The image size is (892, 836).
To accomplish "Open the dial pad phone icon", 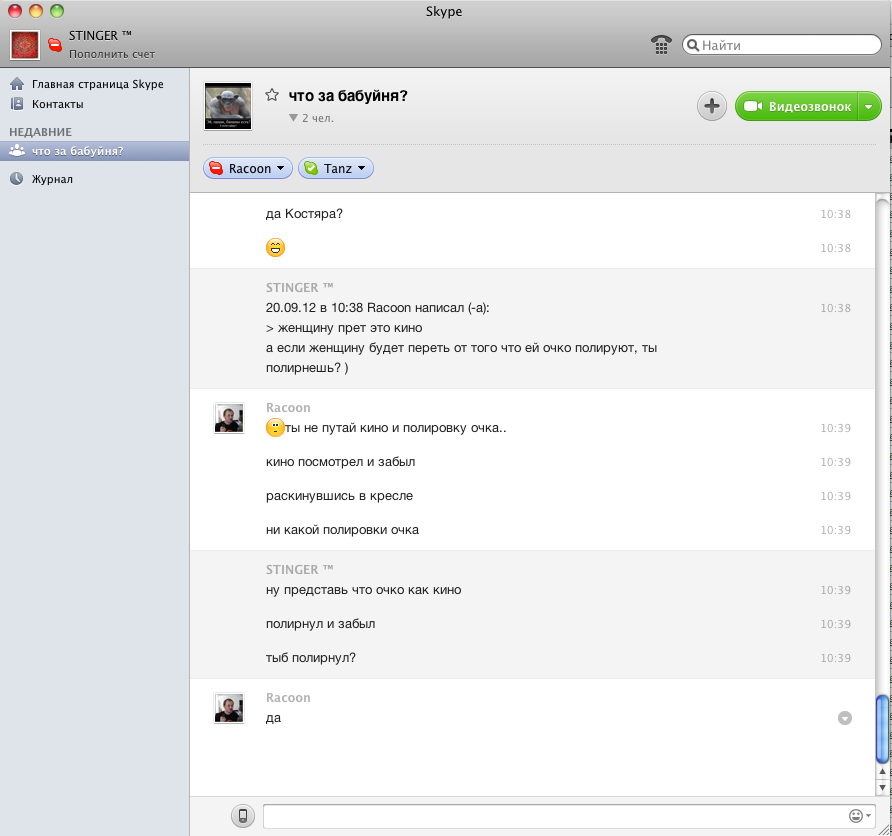I will coord(661,44).
